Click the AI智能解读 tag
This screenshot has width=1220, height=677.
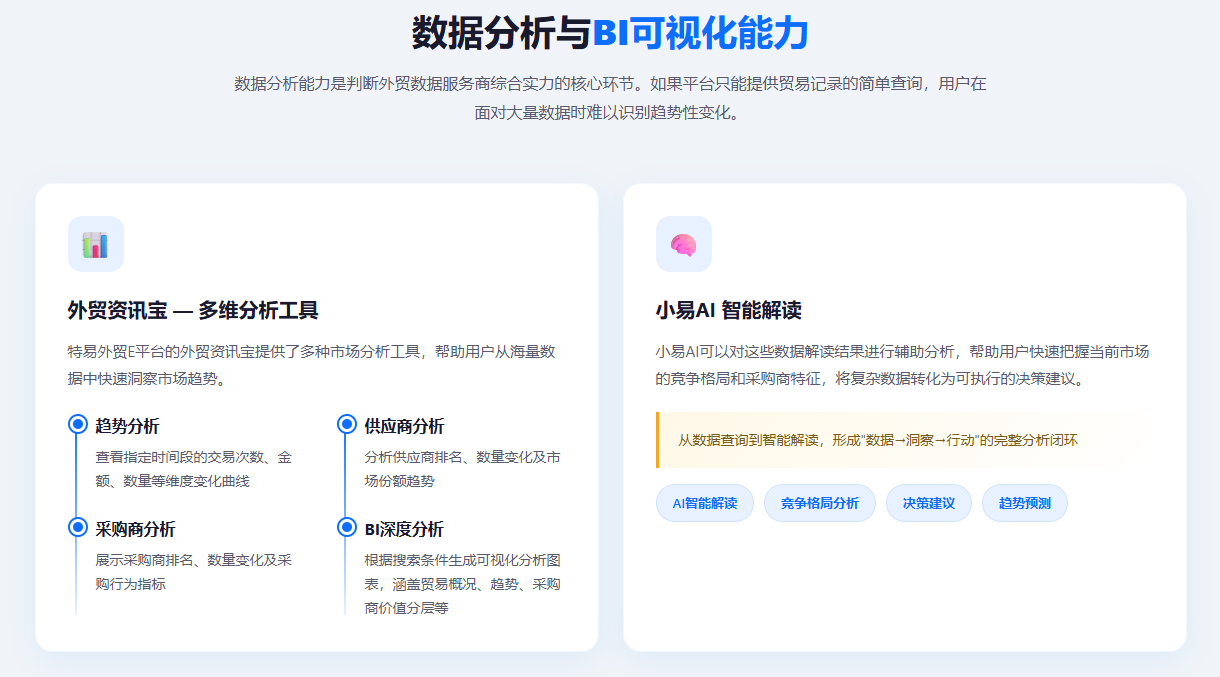704,503
